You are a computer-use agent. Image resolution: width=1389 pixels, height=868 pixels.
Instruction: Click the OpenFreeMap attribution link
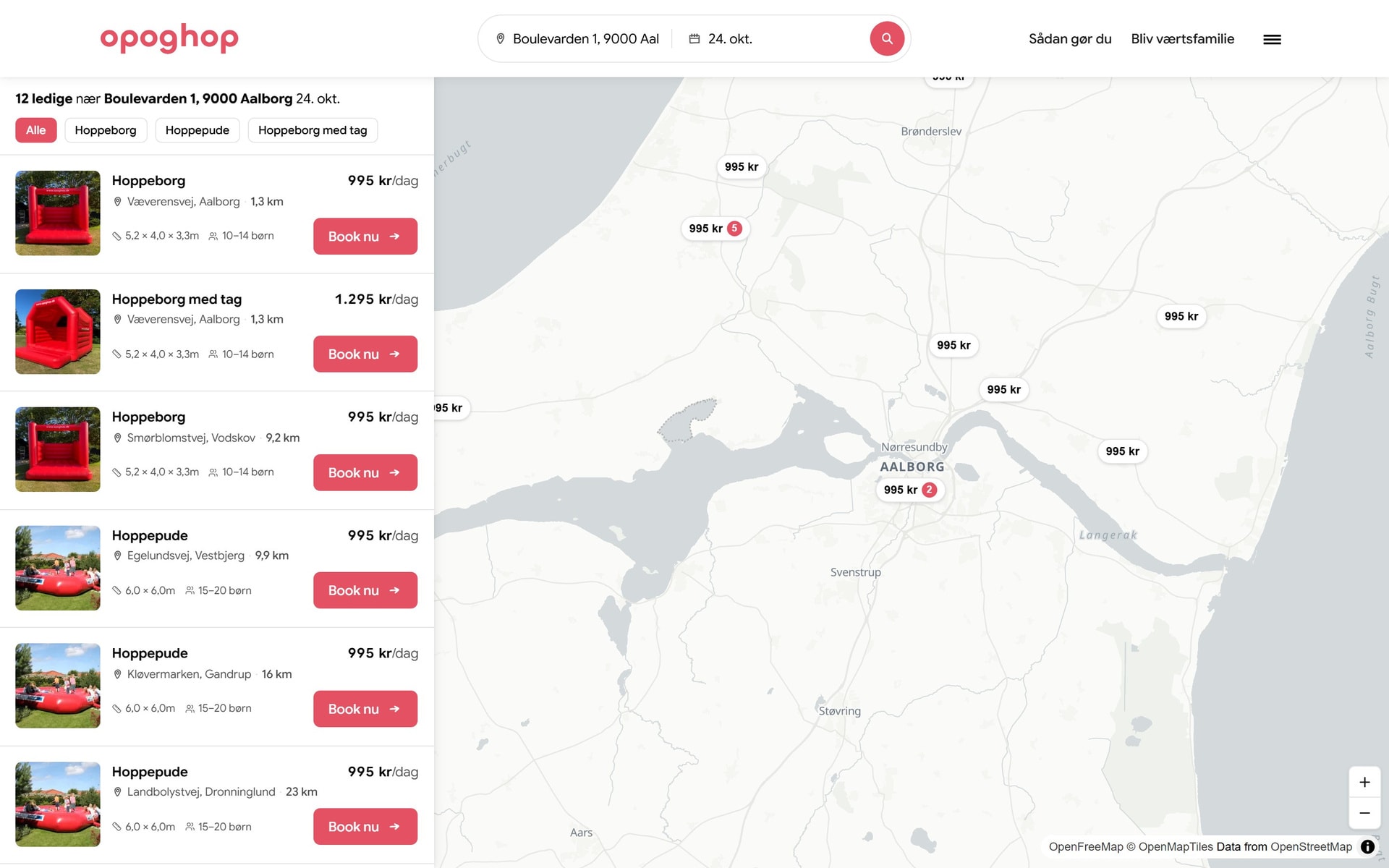(x=1086, y=846)
